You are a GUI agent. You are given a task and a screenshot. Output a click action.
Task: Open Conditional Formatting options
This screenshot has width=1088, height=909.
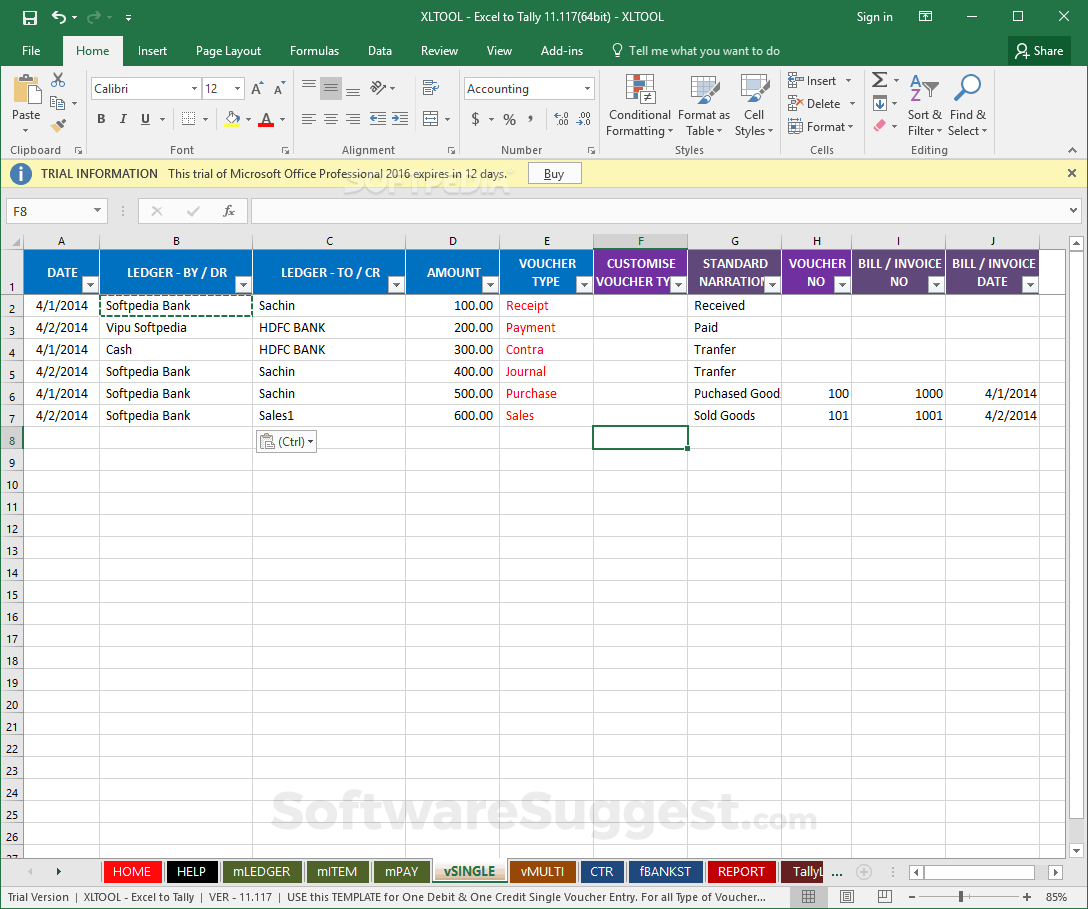point(639,105)
